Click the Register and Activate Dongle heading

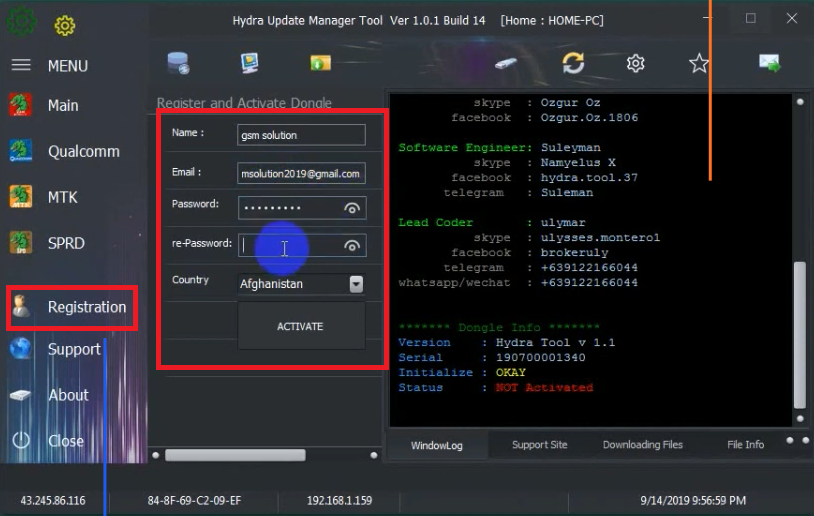(x=244, y=103)
